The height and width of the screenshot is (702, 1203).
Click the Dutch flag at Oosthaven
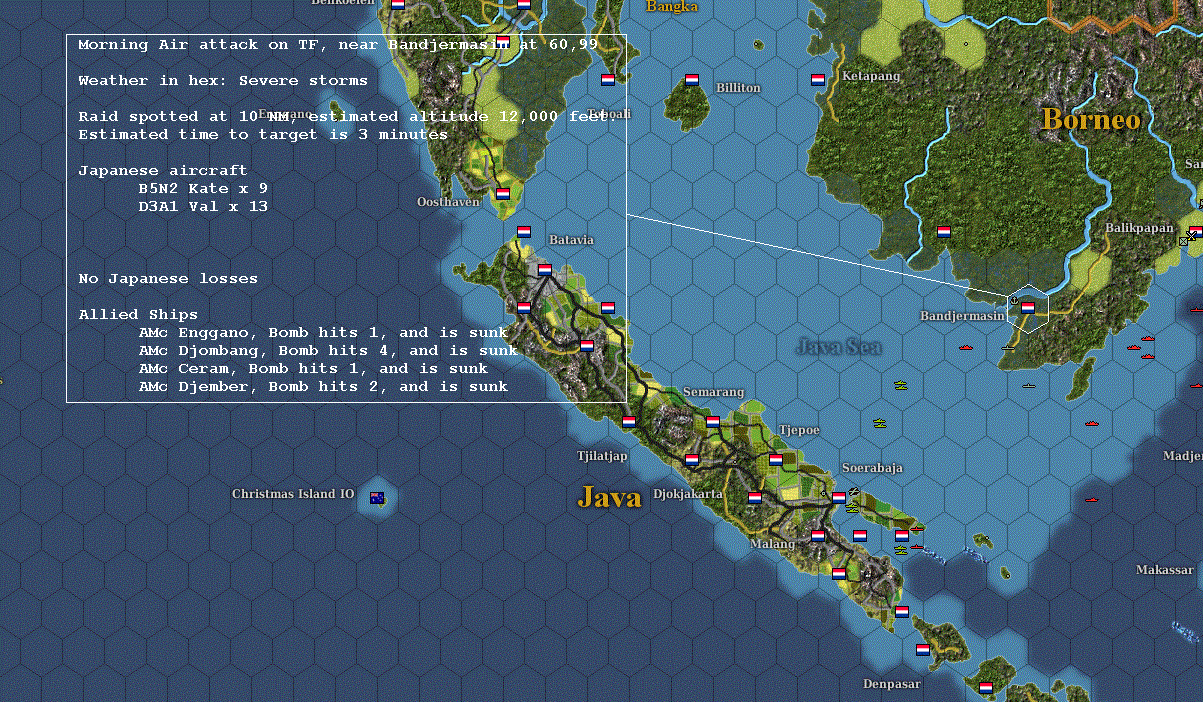(503, 194)
